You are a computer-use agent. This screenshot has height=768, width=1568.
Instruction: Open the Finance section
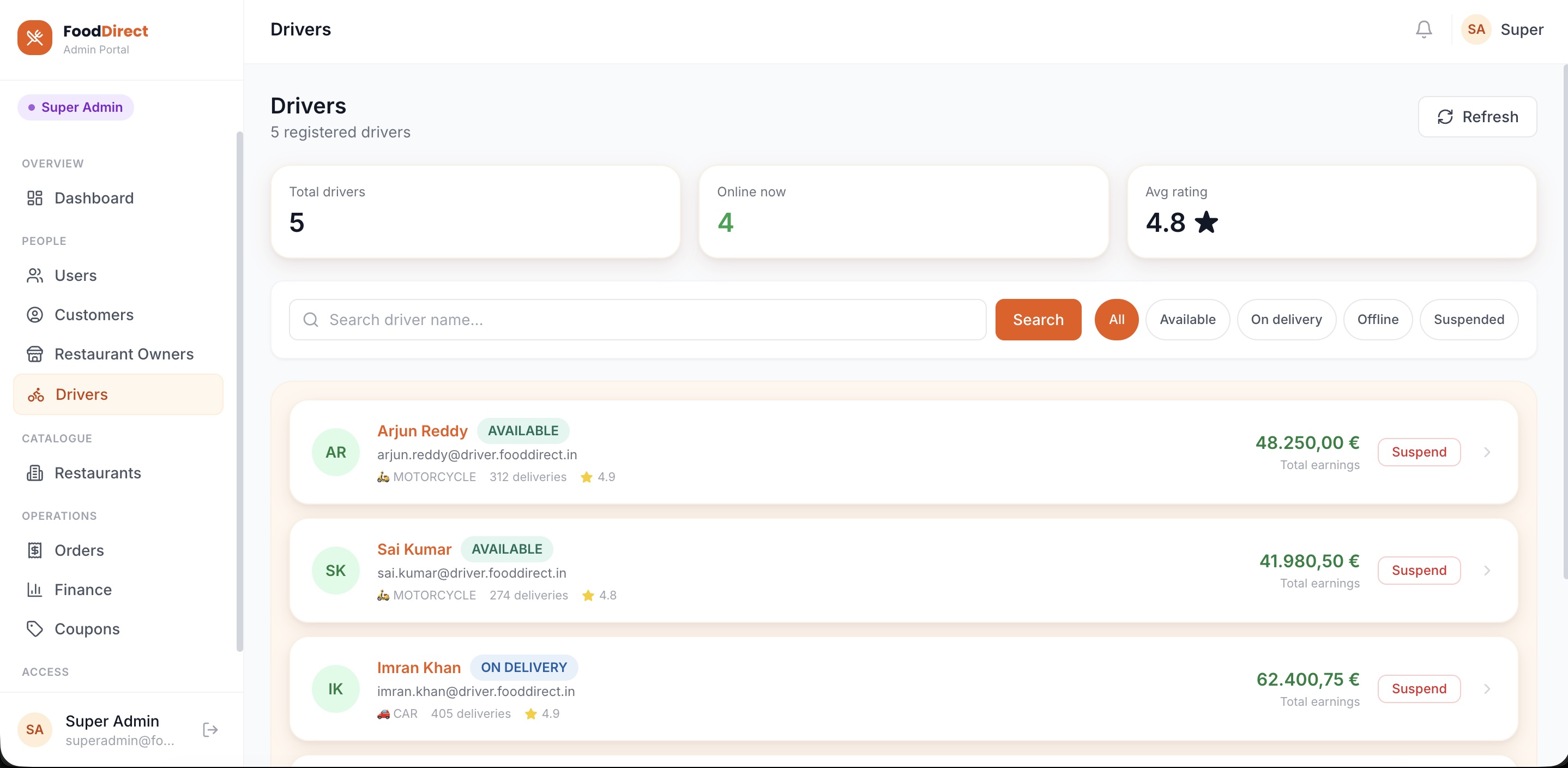pos(118,590)
